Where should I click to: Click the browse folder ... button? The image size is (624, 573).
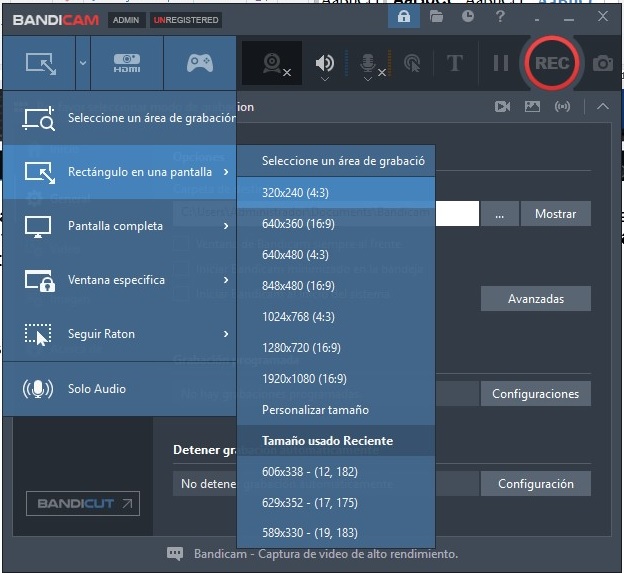[499, 214]
